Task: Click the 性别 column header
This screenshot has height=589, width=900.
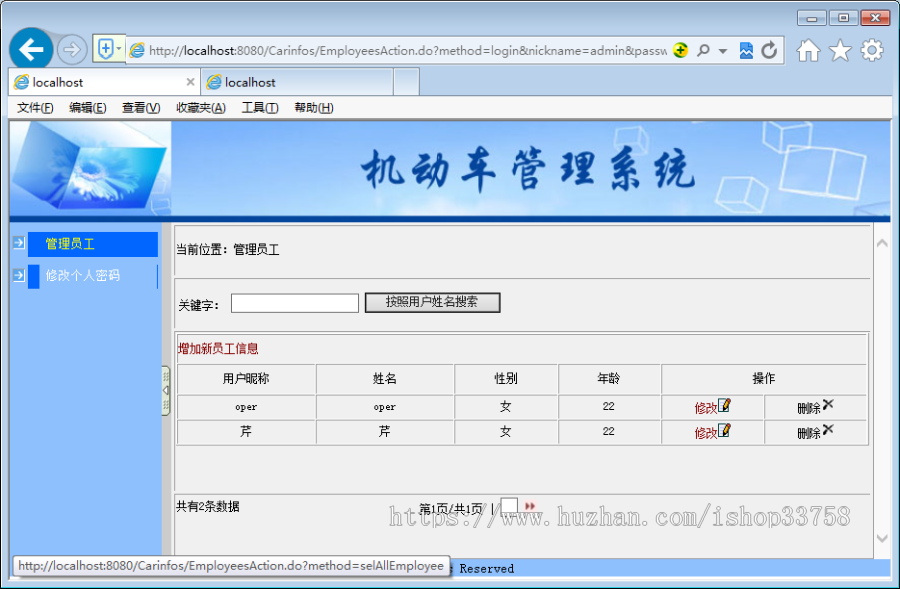Action: [x=506, y=379]
